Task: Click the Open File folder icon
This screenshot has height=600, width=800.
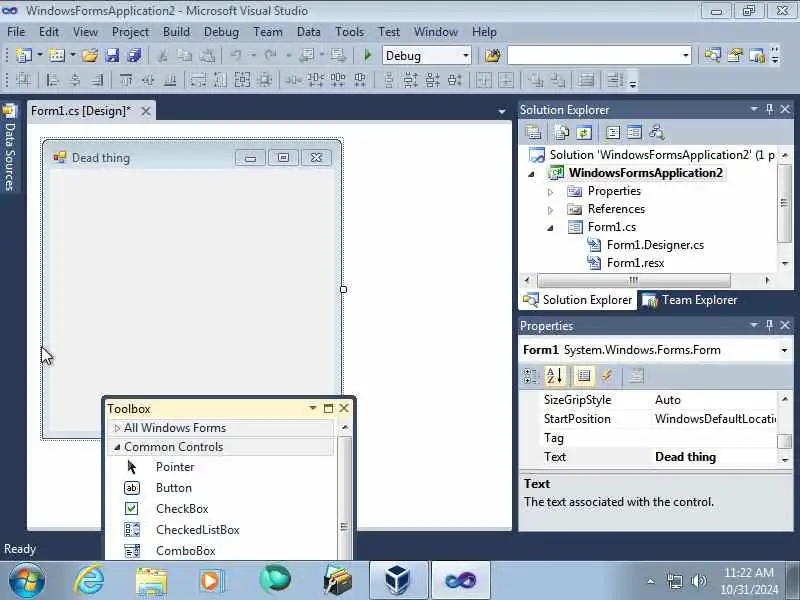Action: [x=90, y=55]
